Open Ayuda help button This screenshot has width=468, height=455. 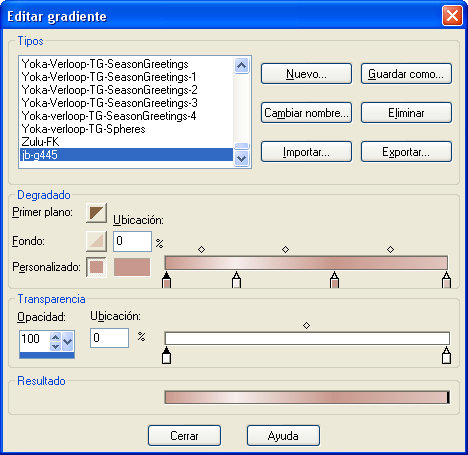(283, 436)
